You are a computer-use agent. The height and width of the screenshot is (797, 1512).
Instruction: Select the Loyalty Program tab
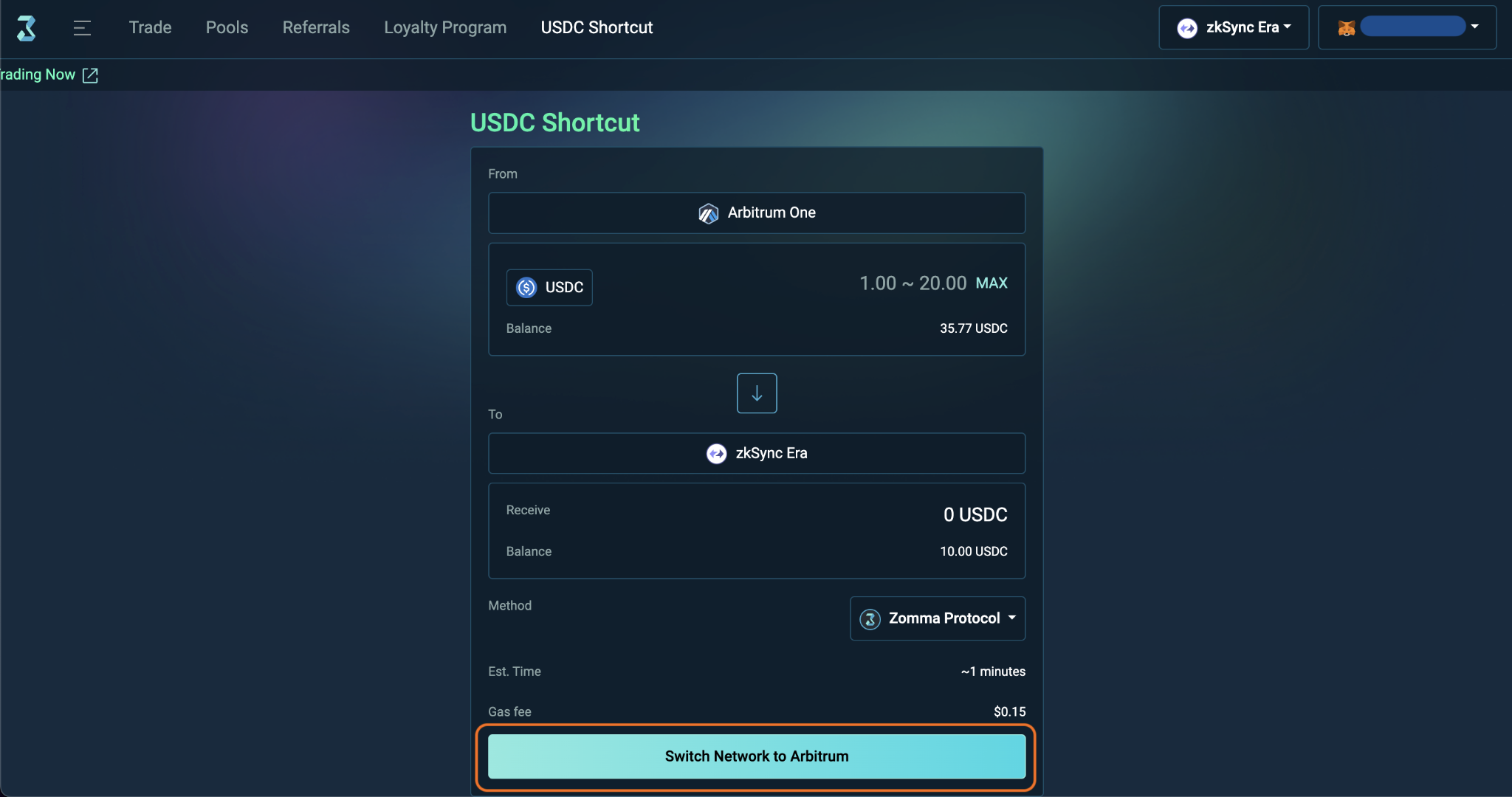click(445, 27)
